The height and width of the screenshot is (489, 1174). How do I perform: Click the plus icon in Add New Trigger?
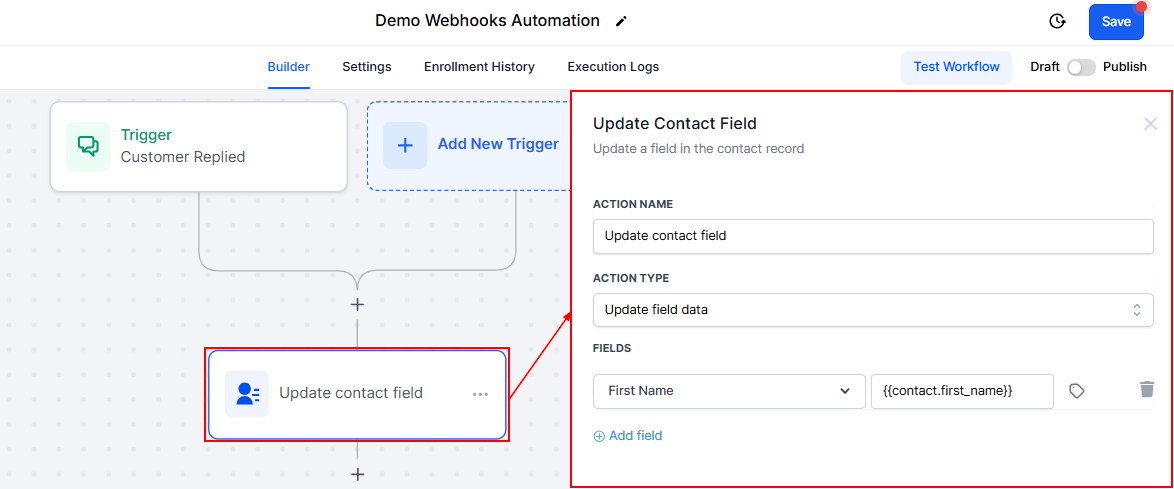(405, 145)
